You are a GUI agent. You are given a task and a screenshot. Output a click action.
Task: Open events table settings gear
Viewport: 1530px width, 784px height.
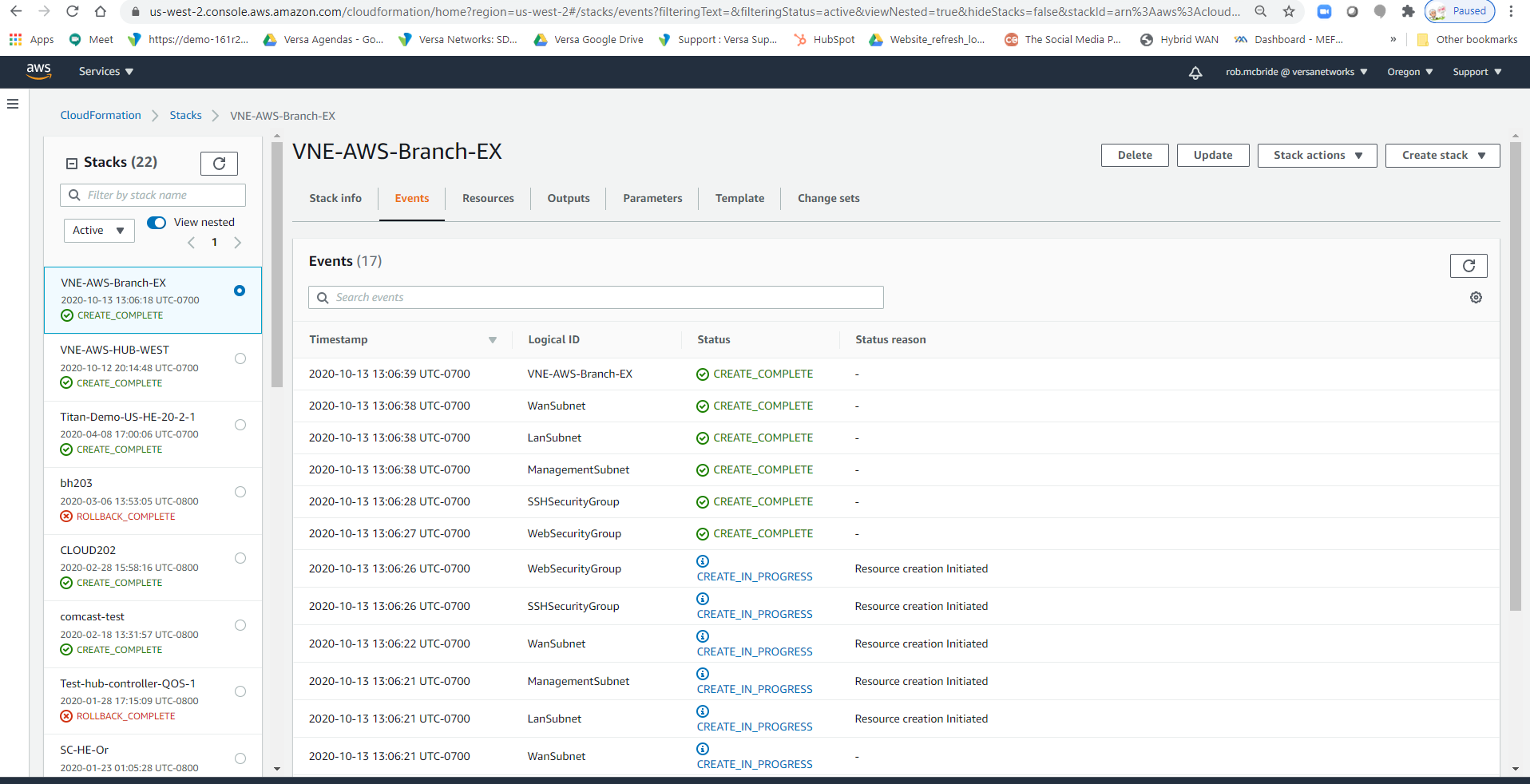coord(1476,298)
